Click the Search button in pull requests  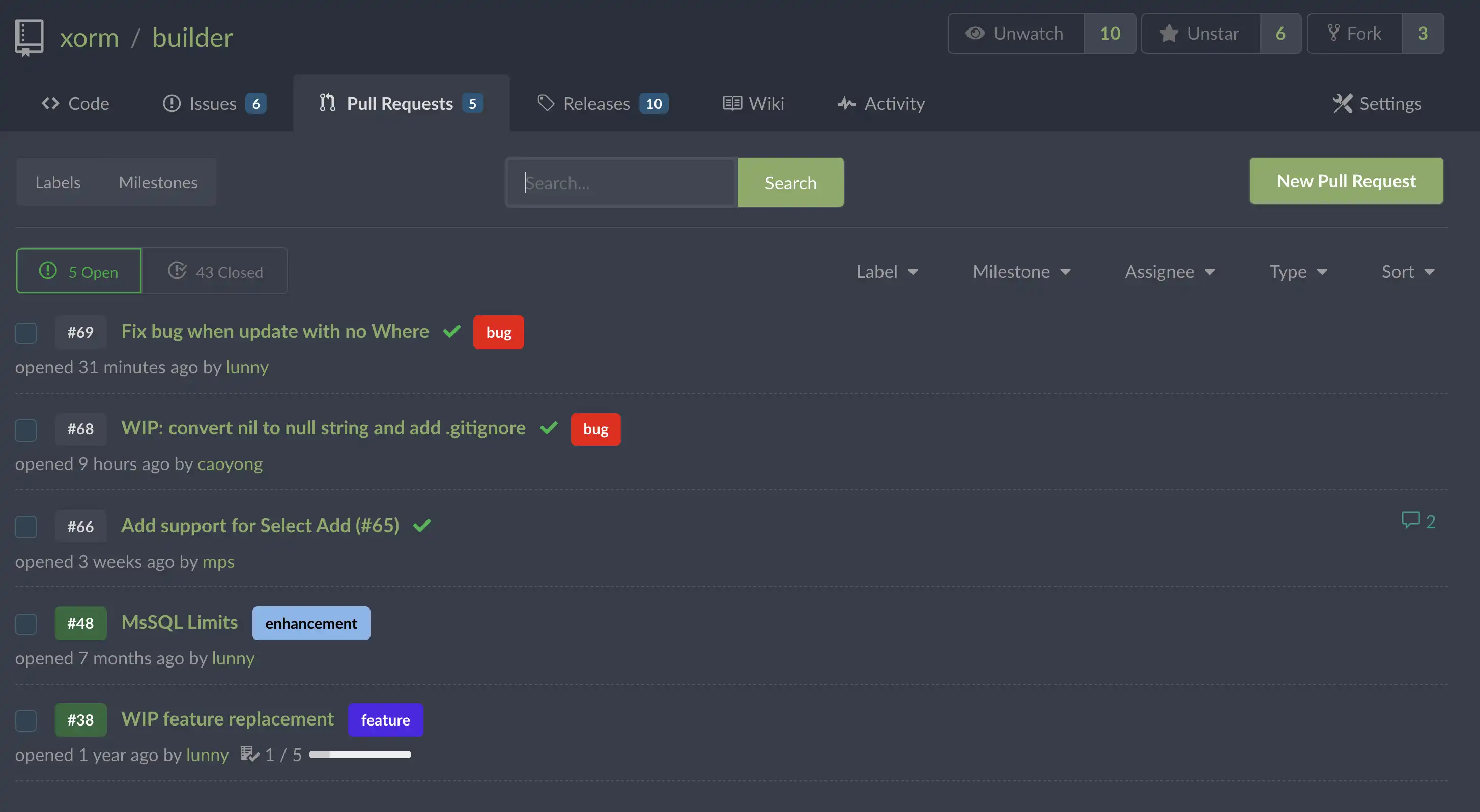pyautogui.click(x=790, y=181)
